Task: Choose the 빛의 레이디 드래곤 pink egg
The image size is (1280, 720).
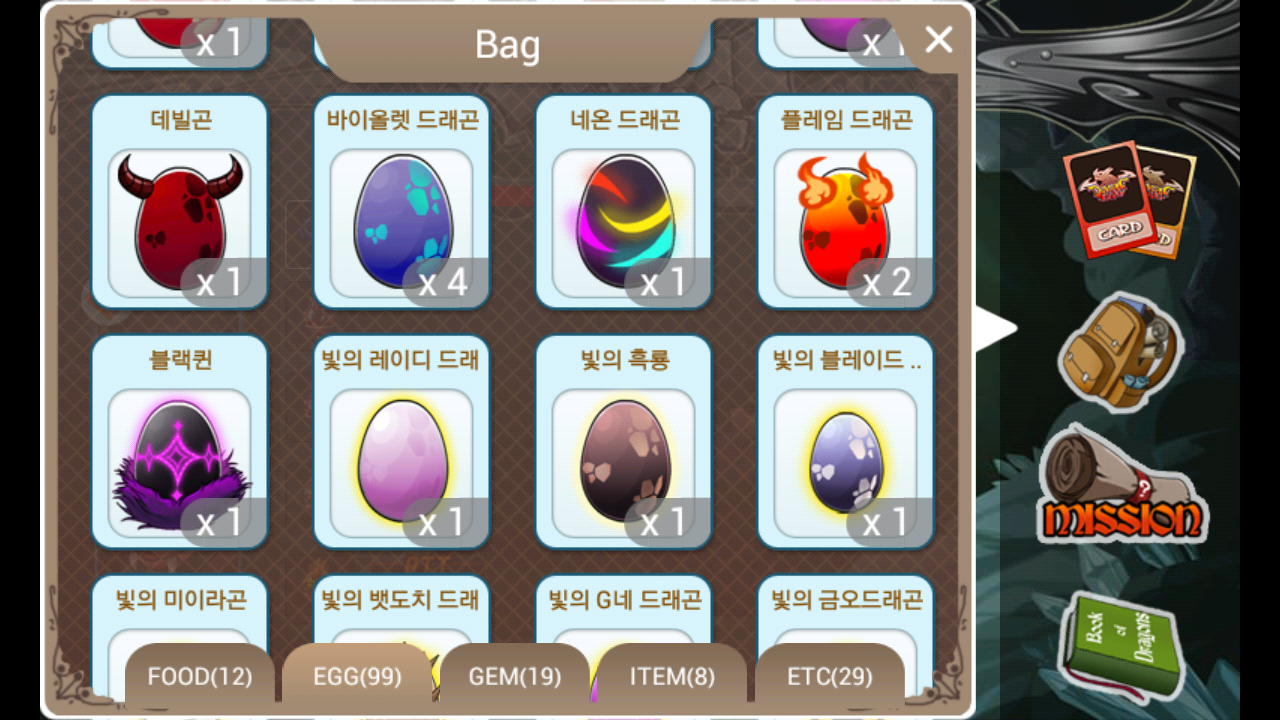Action: [x=402, y=441]
